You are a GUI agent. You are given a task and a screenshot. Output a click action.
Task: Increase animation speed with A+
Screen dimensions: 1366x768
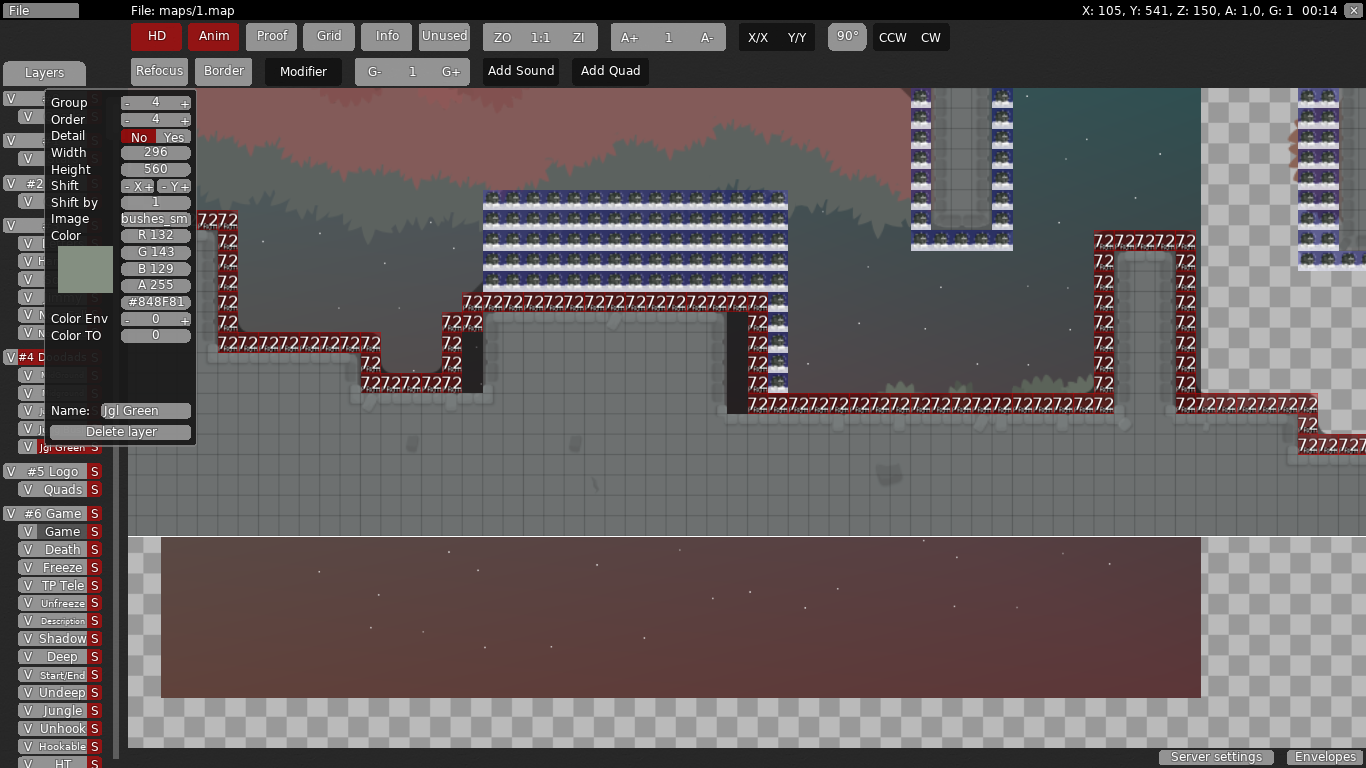pos(629,38)
